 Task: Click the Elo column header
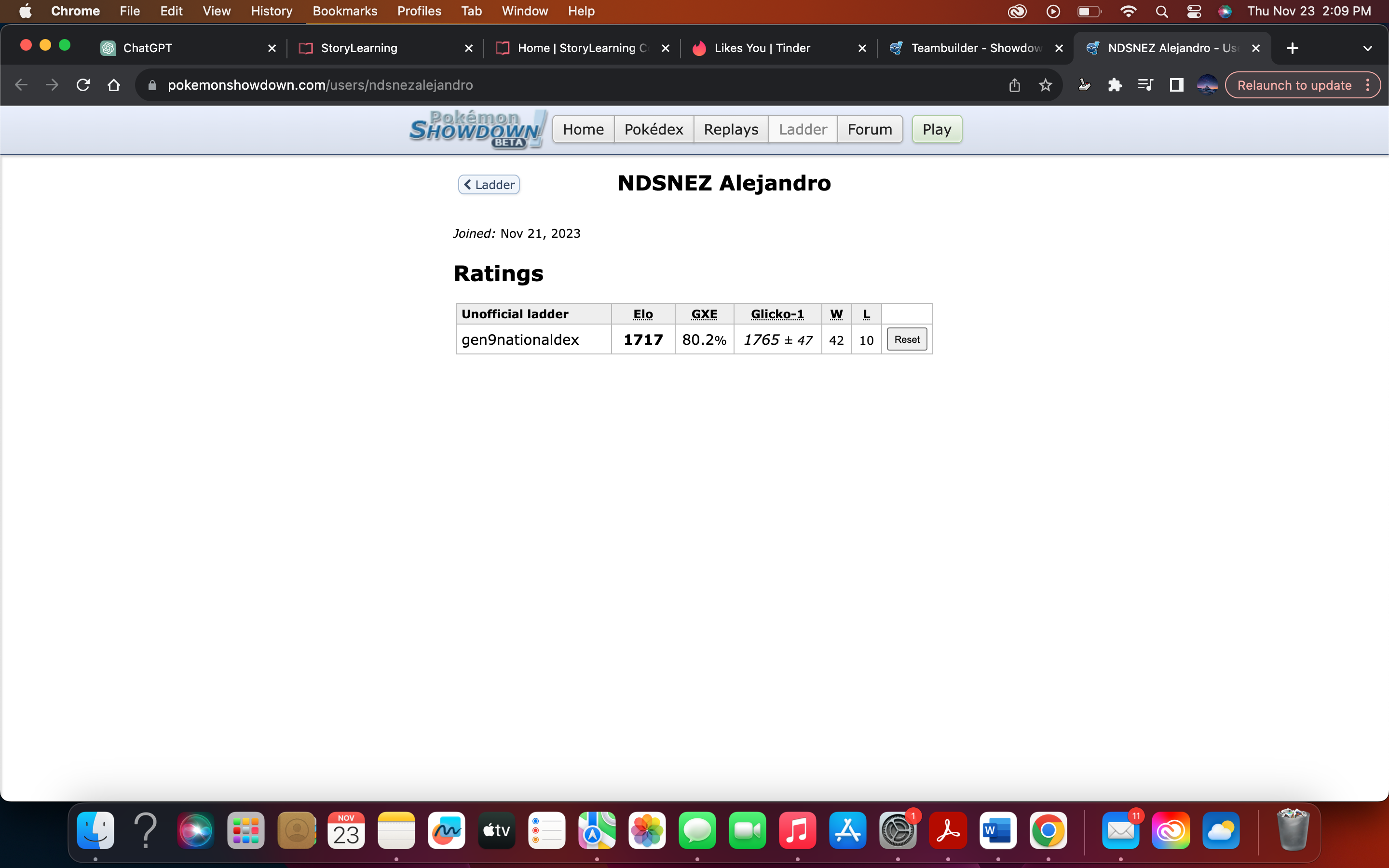[643, 314]
